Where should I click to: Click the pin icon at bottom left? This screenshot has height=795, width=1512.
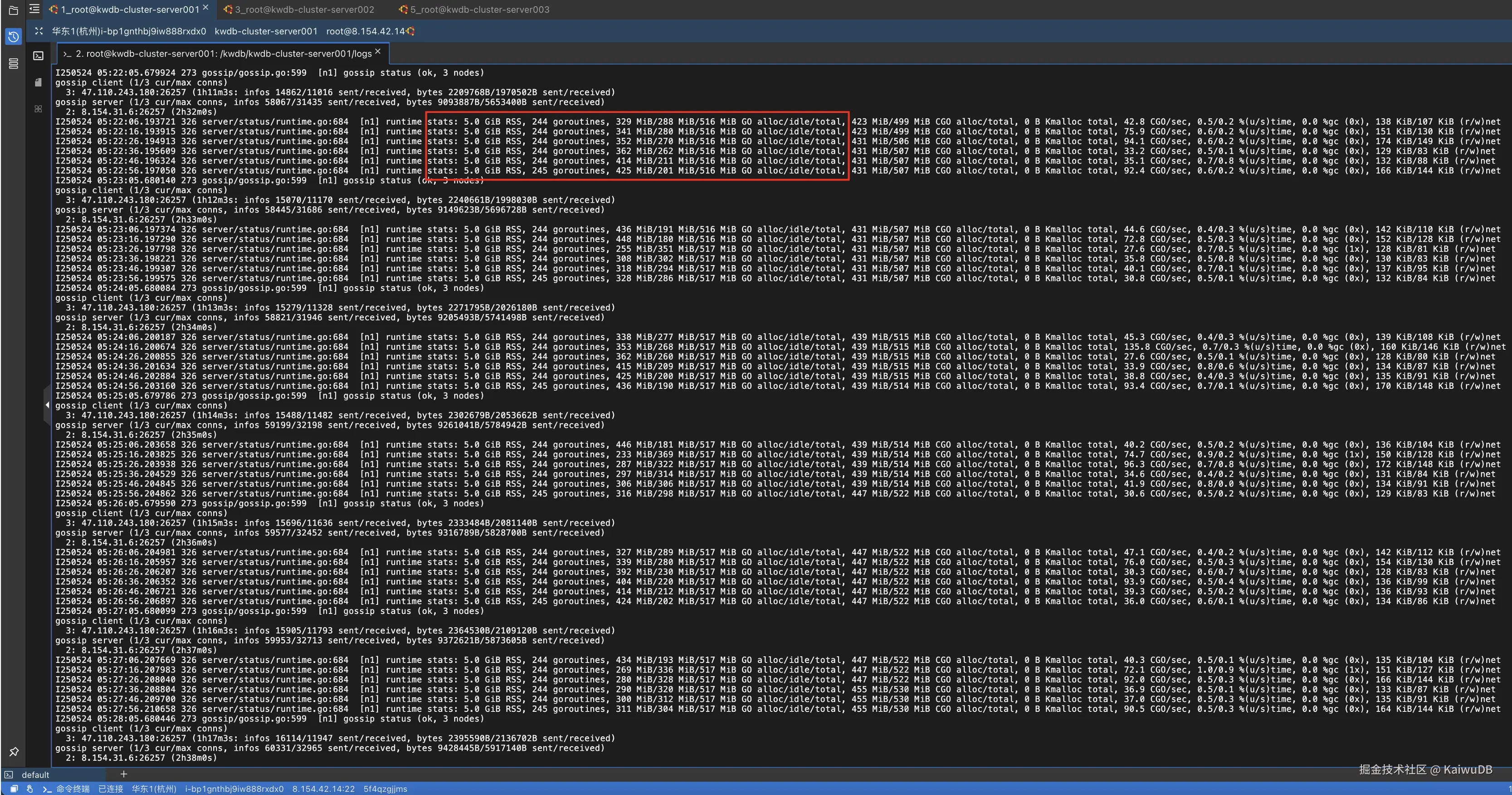click(14, 751)
